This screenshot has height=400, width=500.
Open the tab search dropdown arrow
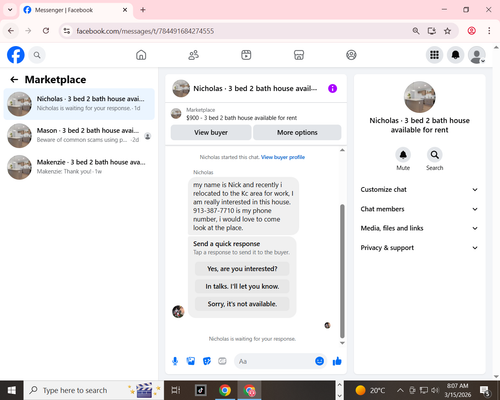[10, 10]
